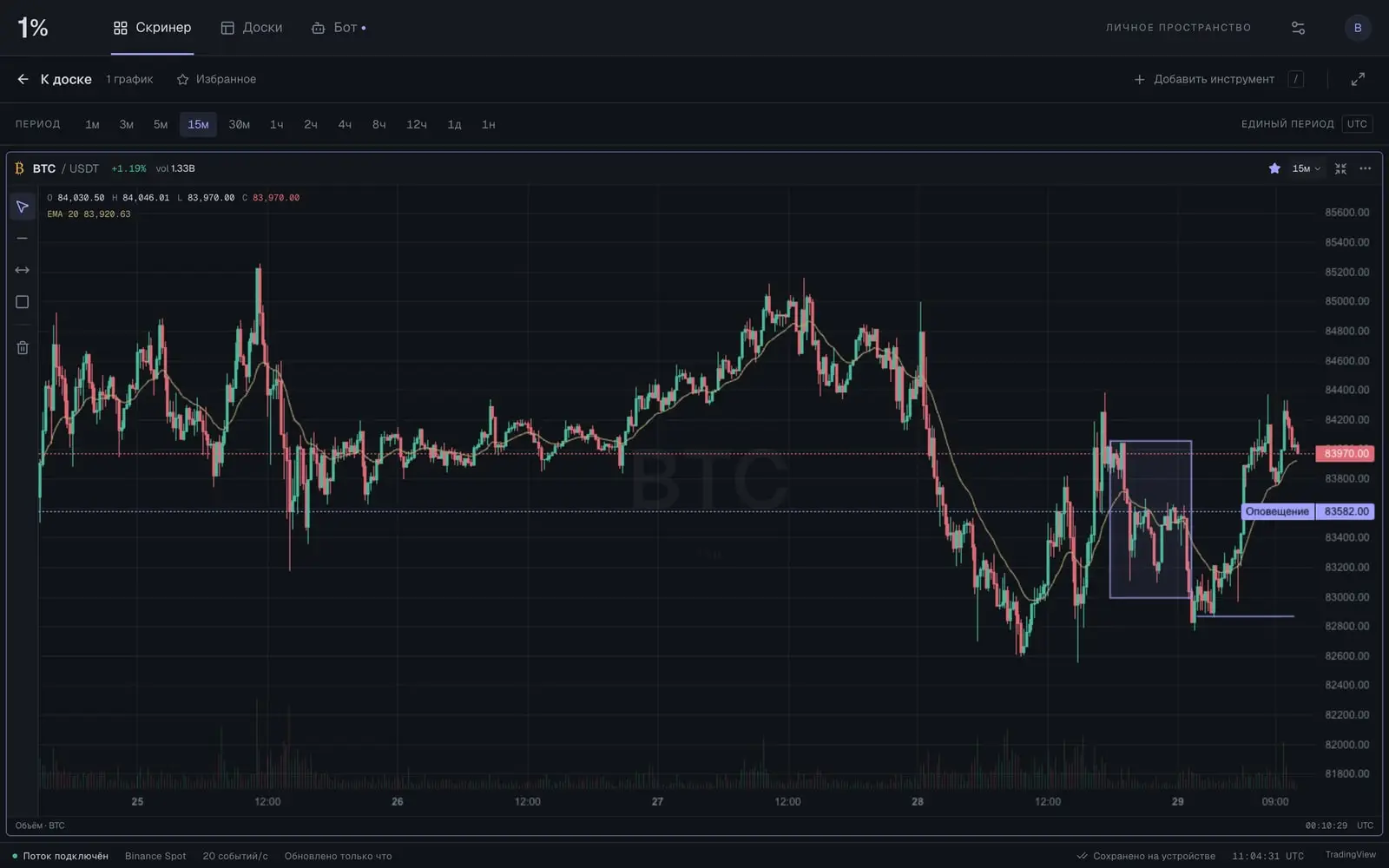The image size is (1389, 868).
Task: Click Добавить инструмент button
Action: click(1204, 79)
